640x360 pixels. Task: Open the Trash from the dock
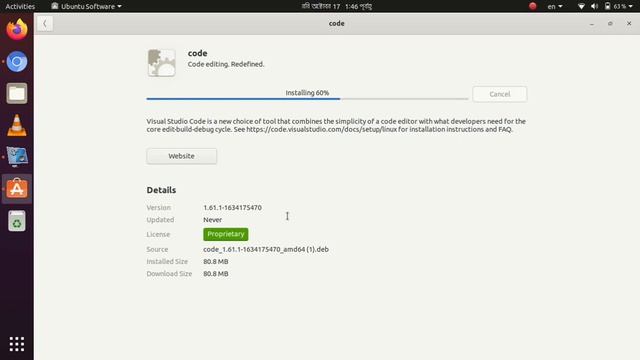point(17,221)
